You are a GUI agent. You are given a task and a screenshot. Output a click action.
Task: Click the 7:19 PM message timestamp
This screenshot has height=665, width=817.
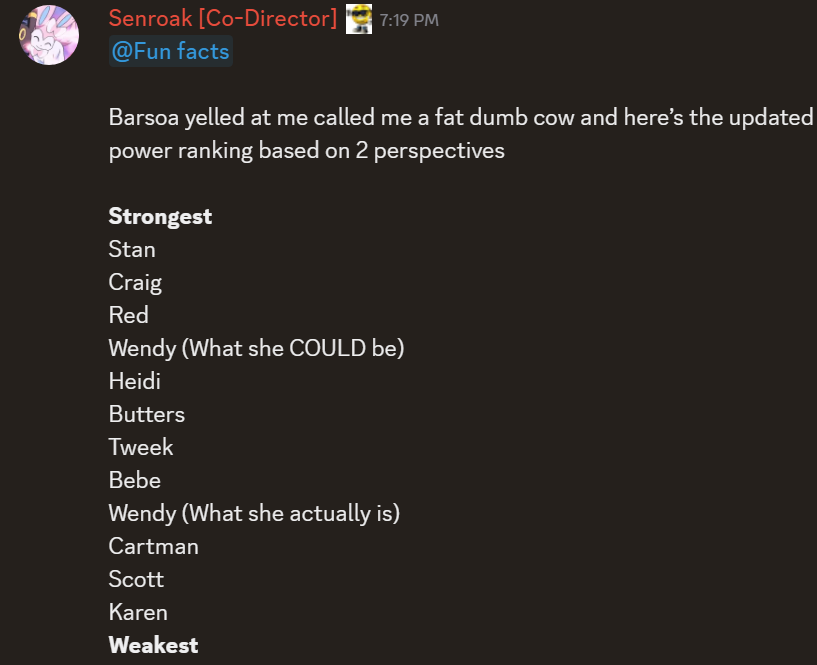pyautogui.click(x=409, y=20)
